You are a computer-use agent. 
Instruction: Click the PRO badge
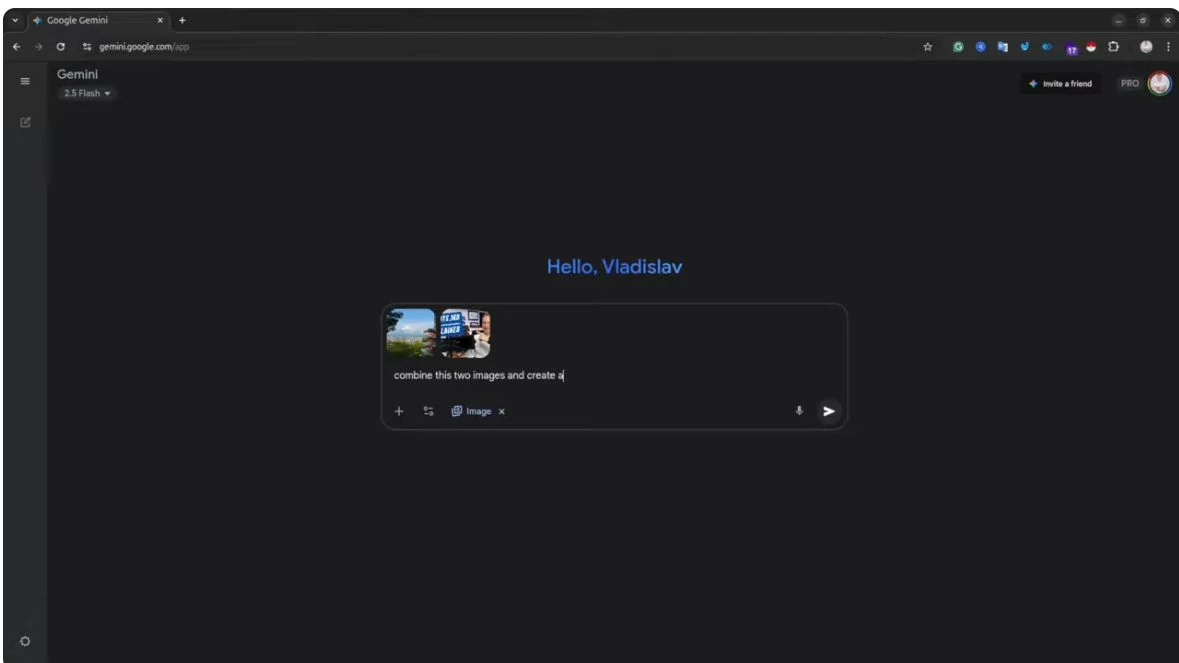[1129, 83]
